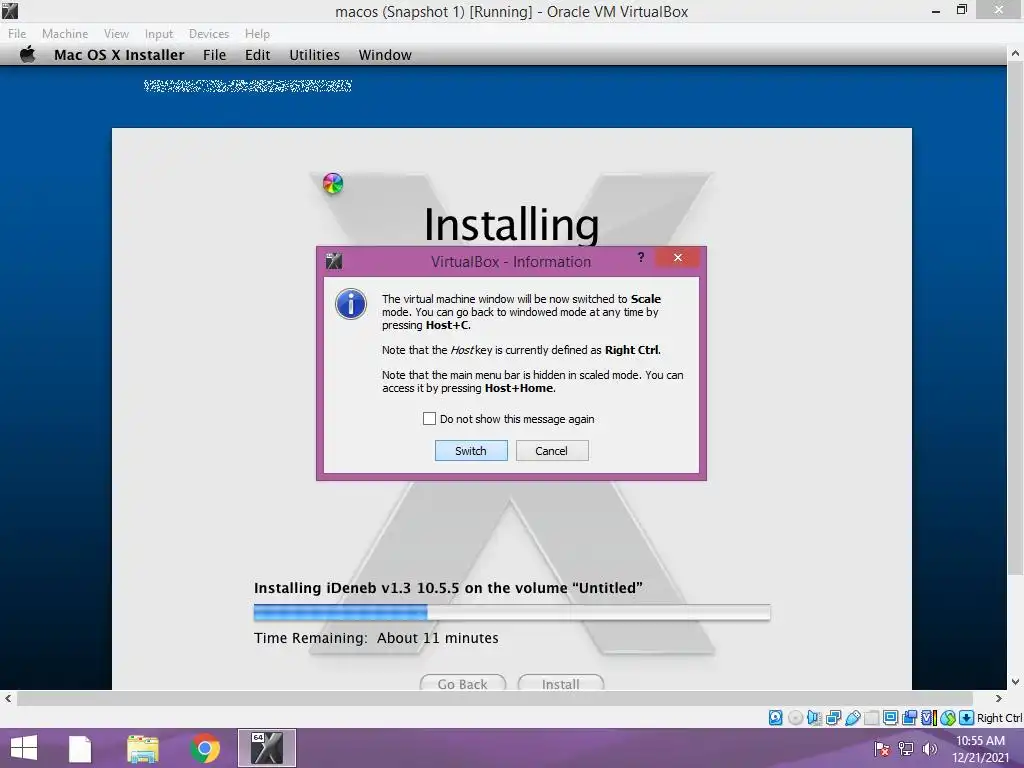Open the Machine menu
The height and width of the screenshot is (768, 1024).
tap(65, 33)
